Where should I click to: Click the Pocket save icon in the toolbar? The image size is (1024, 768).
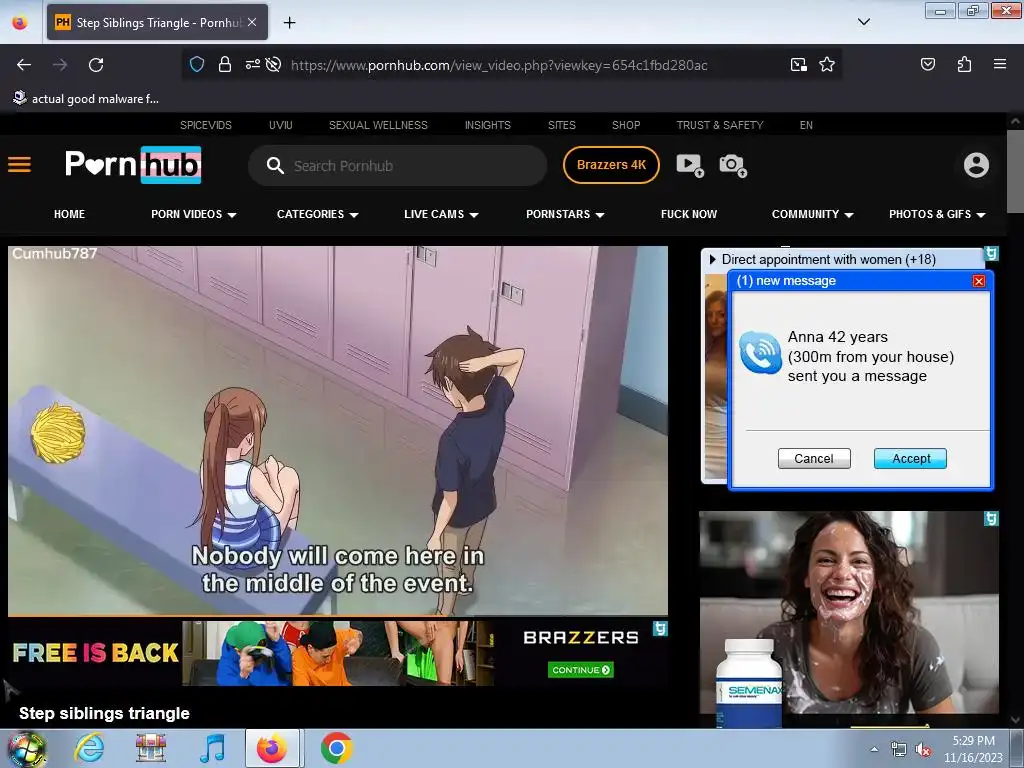tap(927, 64)
